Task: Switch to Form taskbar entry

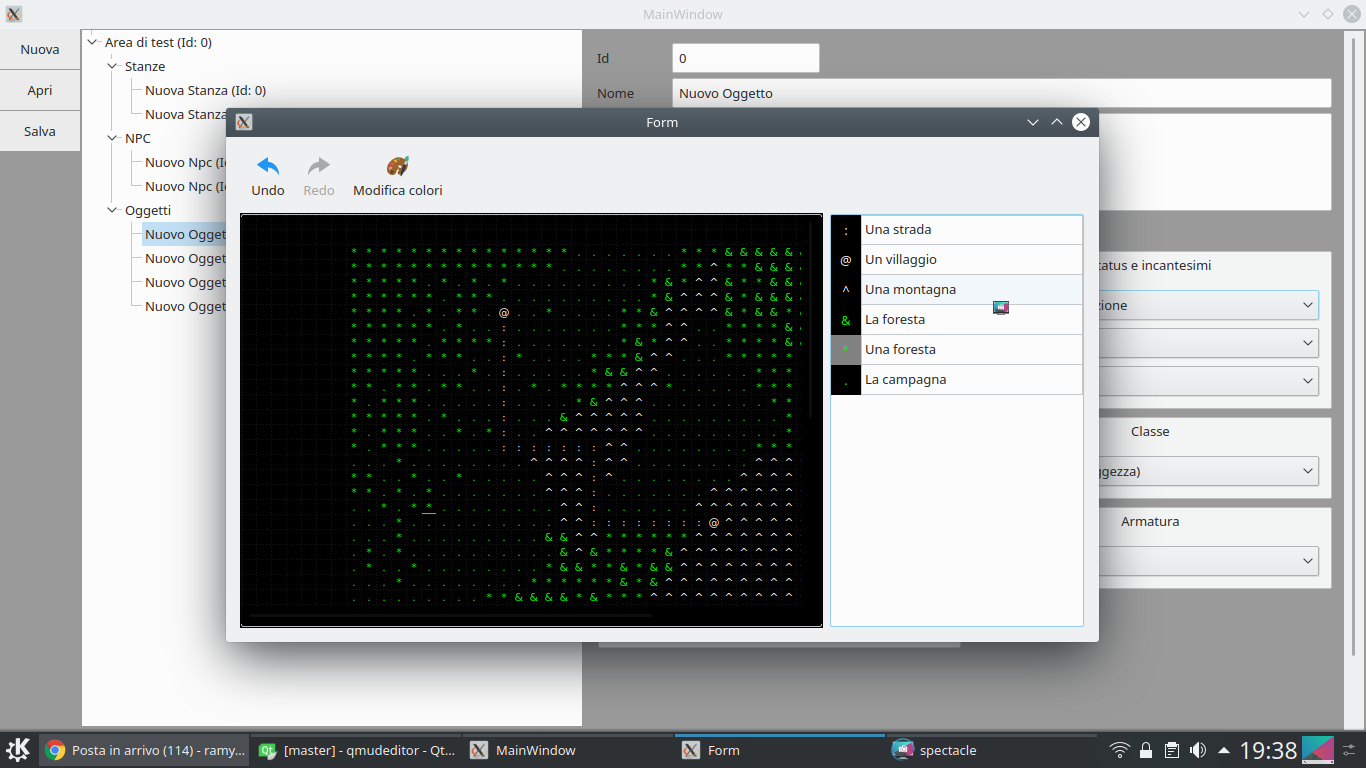Action: point(780,750)
